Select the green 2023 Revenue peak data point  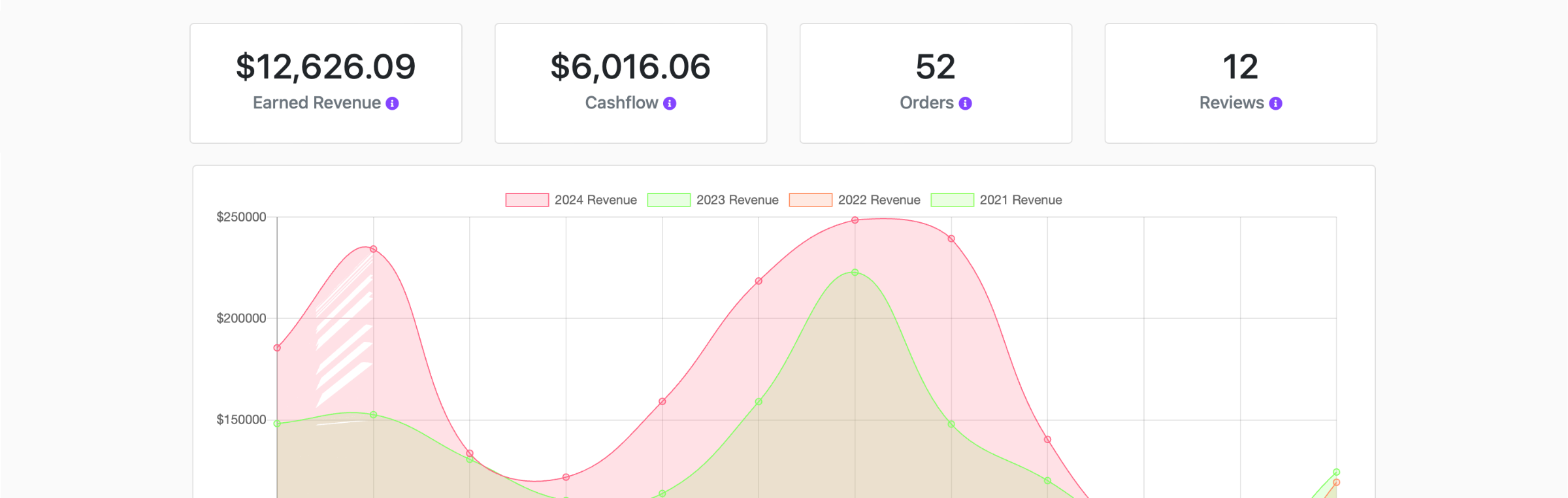tap(855, 273)
